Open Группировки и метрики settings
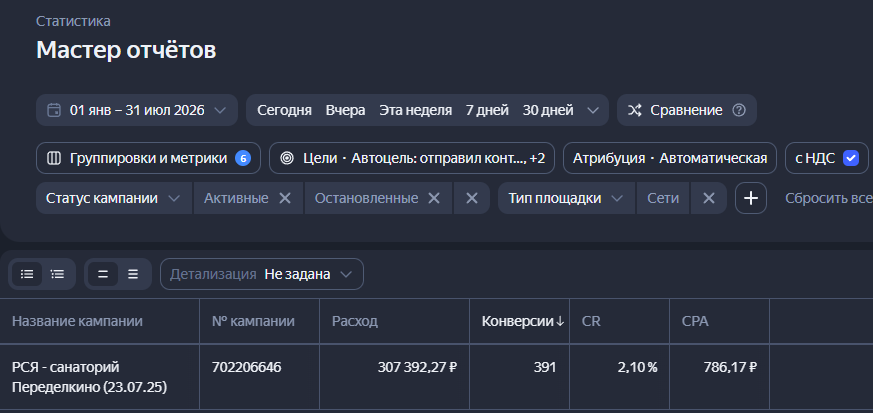This screenshot has height=413, width=873. (148, 158)
